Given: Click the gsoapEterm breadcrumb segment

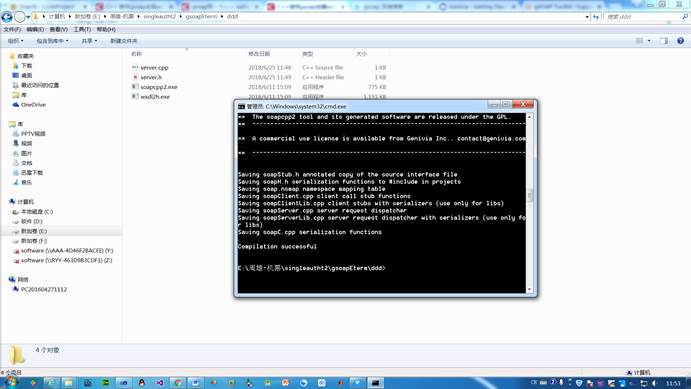Looking at the screenshot, I should click(201, 16).
